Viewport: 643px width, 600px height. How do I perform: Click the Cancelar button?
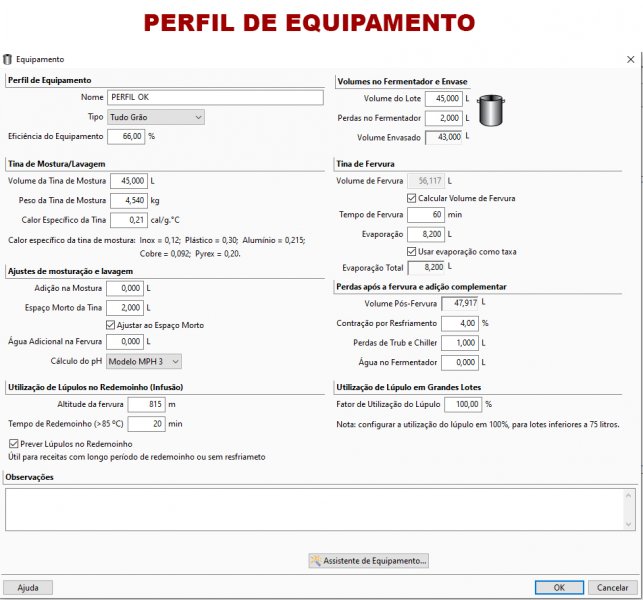tap(613, 588)
